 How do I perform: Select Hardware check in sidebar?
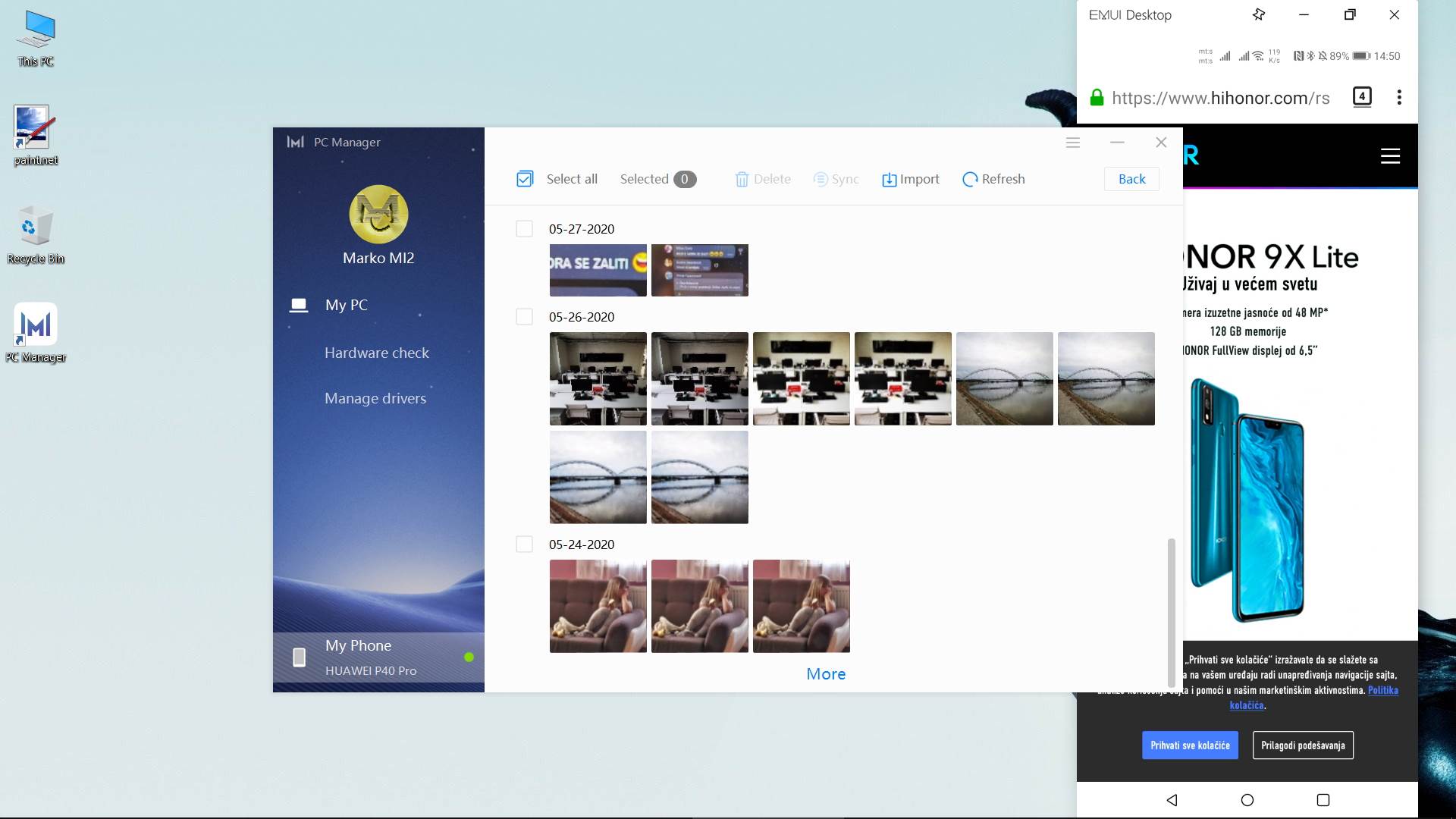(376, 353)
